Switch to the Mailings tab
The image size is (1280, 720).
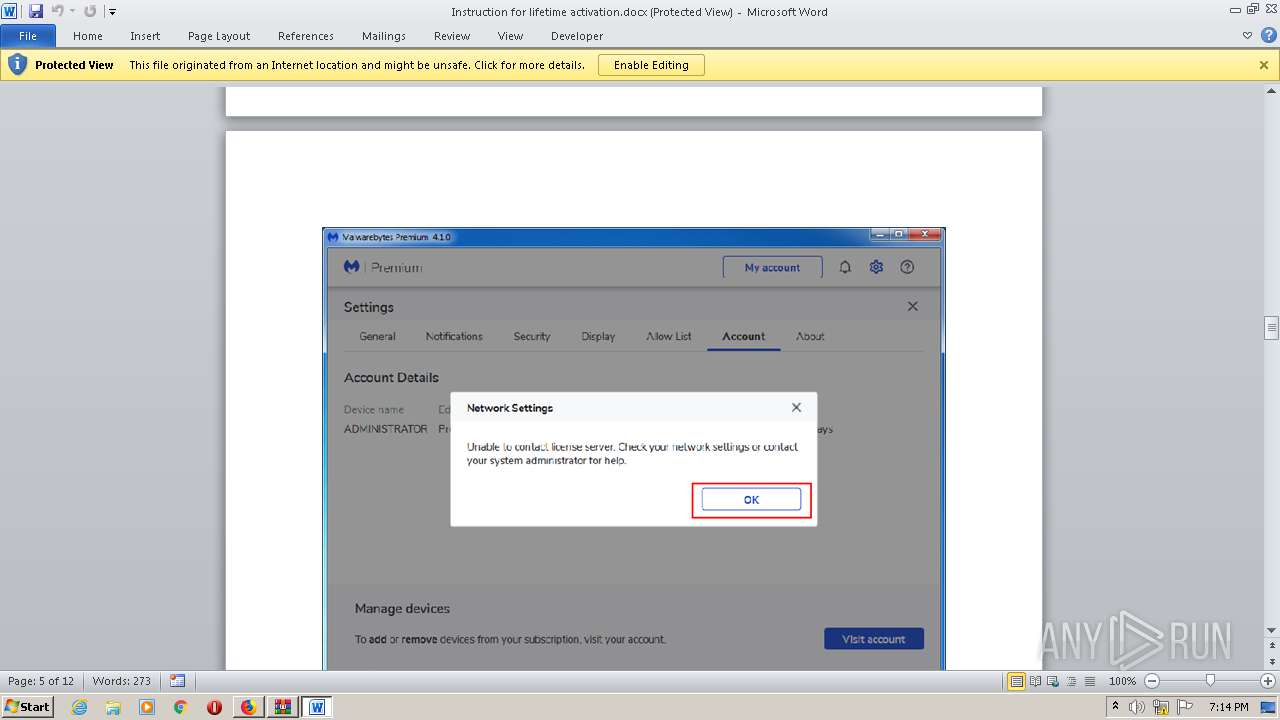point(384,36)
